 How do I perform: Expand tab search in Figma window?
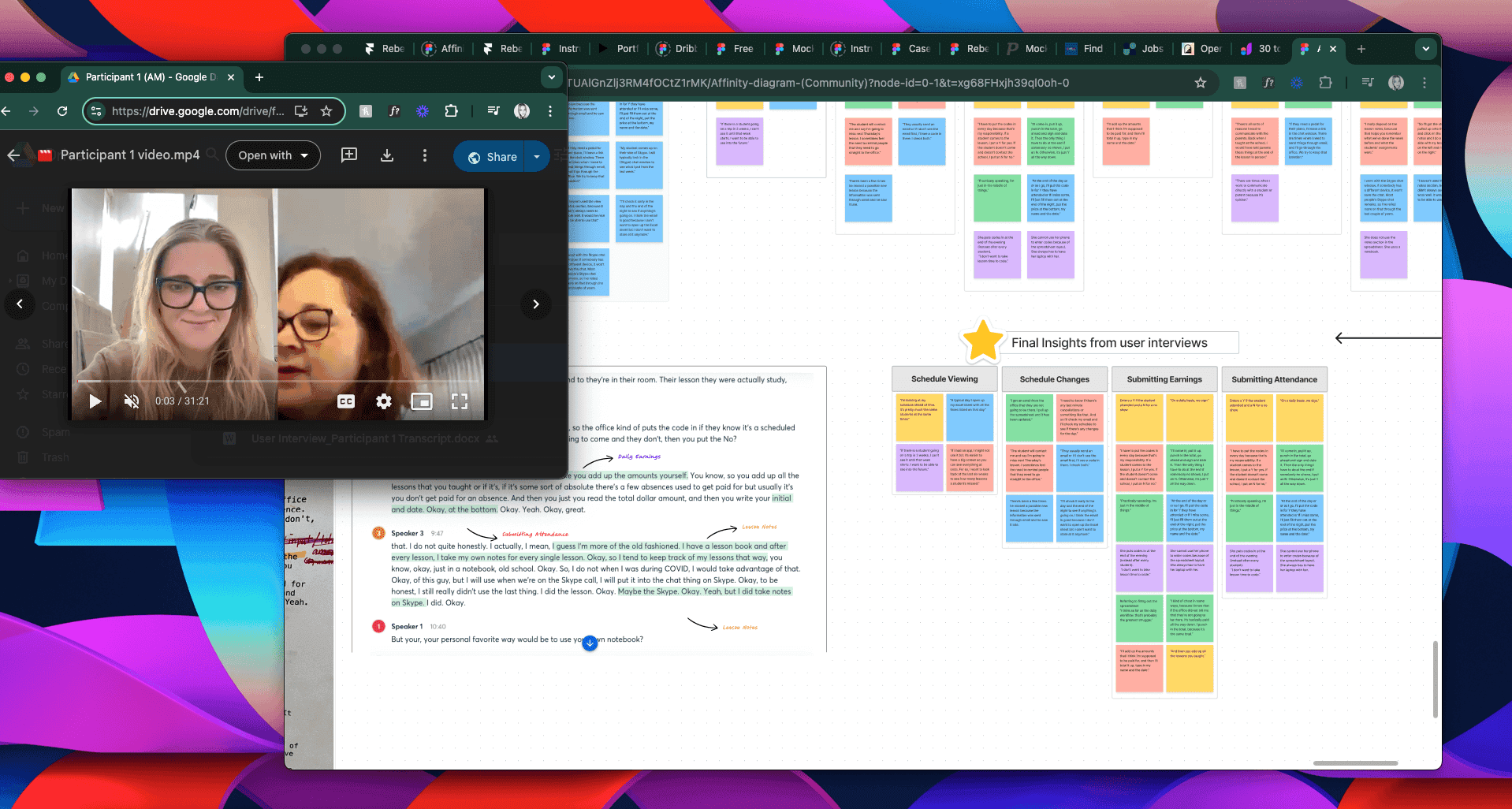coord(1425,49)
